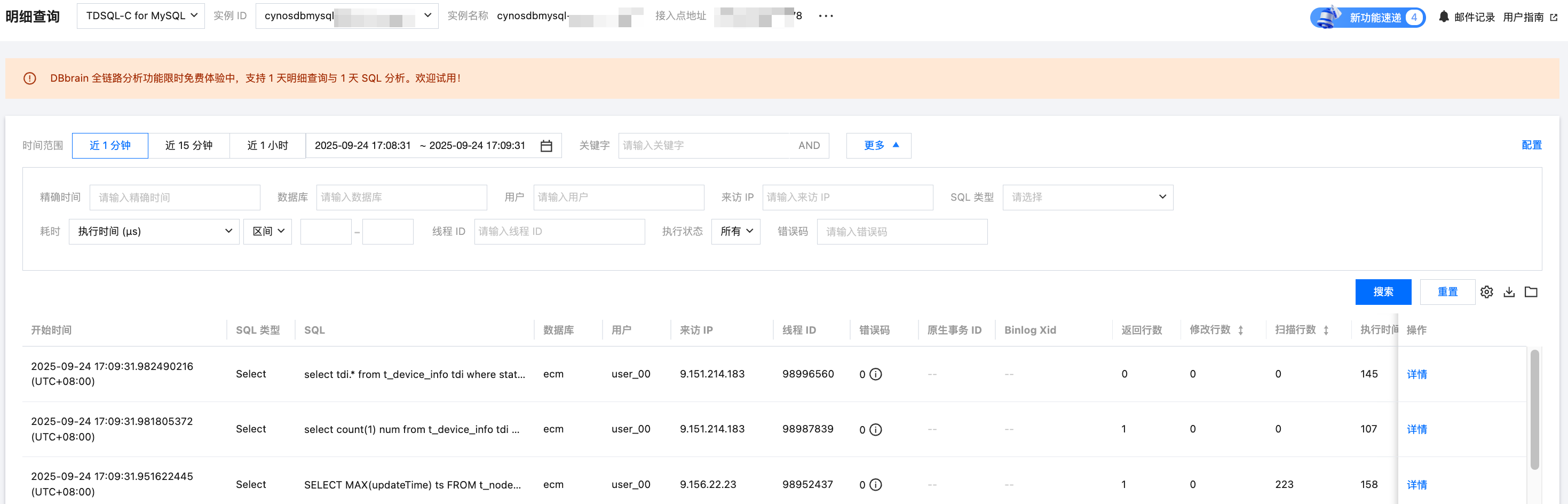The image size is (1568, 504).
Task: Open the 执行状态 所有 dropdown
Action: pos(735,231)
